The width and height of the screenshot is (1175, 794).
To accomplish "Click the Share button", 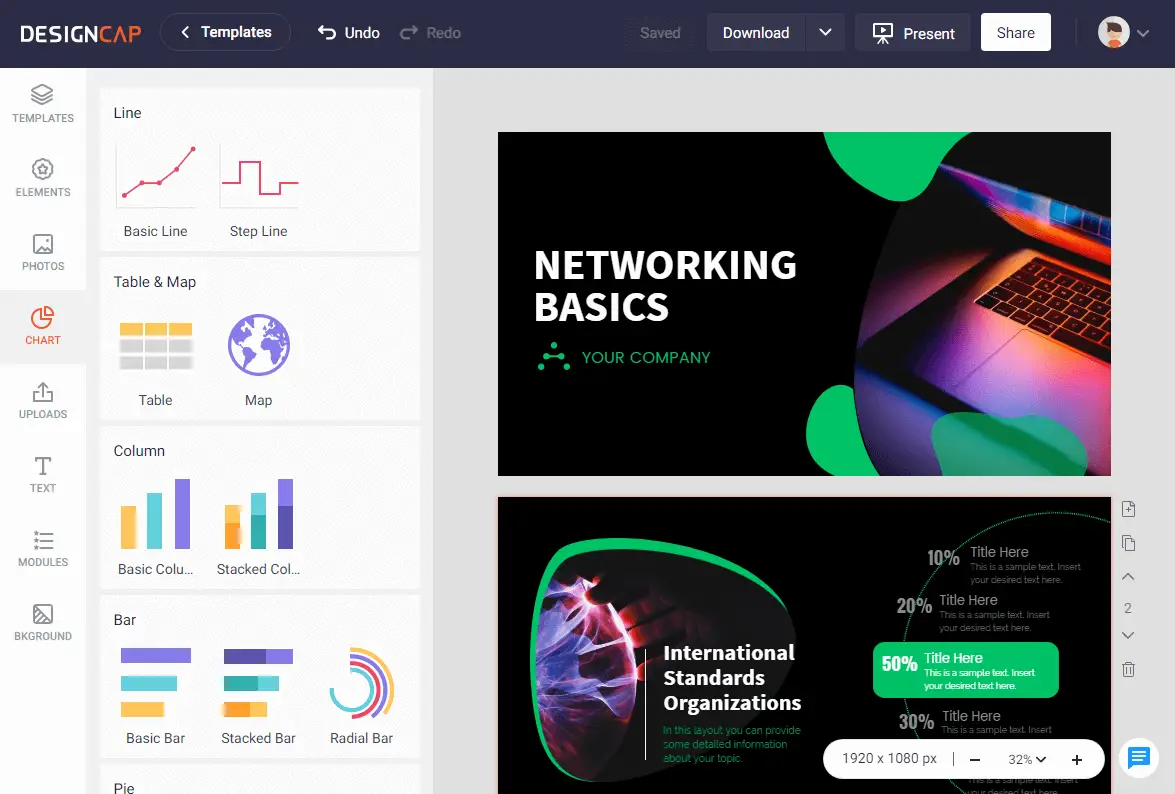I will click(x=1015, y=32).
